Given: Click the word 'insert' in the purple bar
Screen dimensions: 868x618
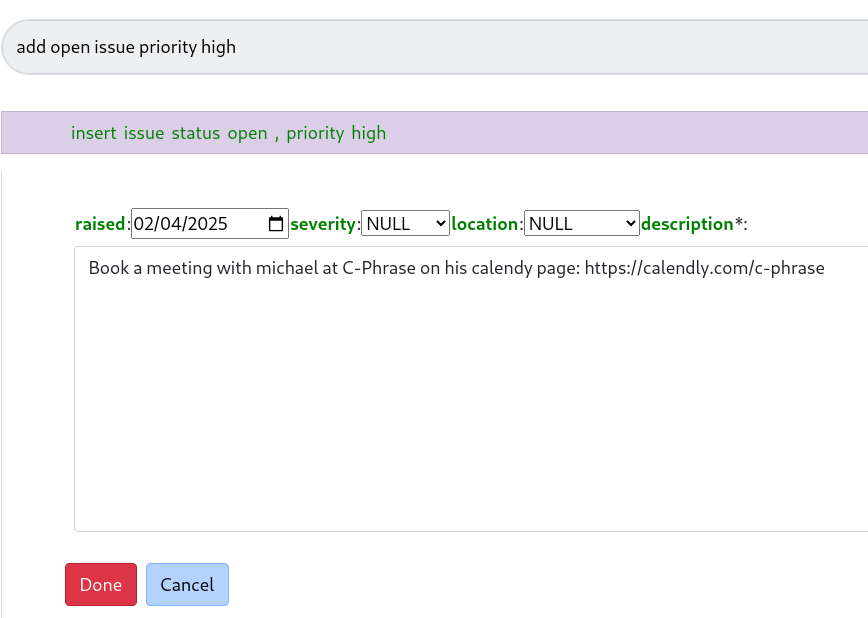Looking at the screenshot, I should point(93,133).
